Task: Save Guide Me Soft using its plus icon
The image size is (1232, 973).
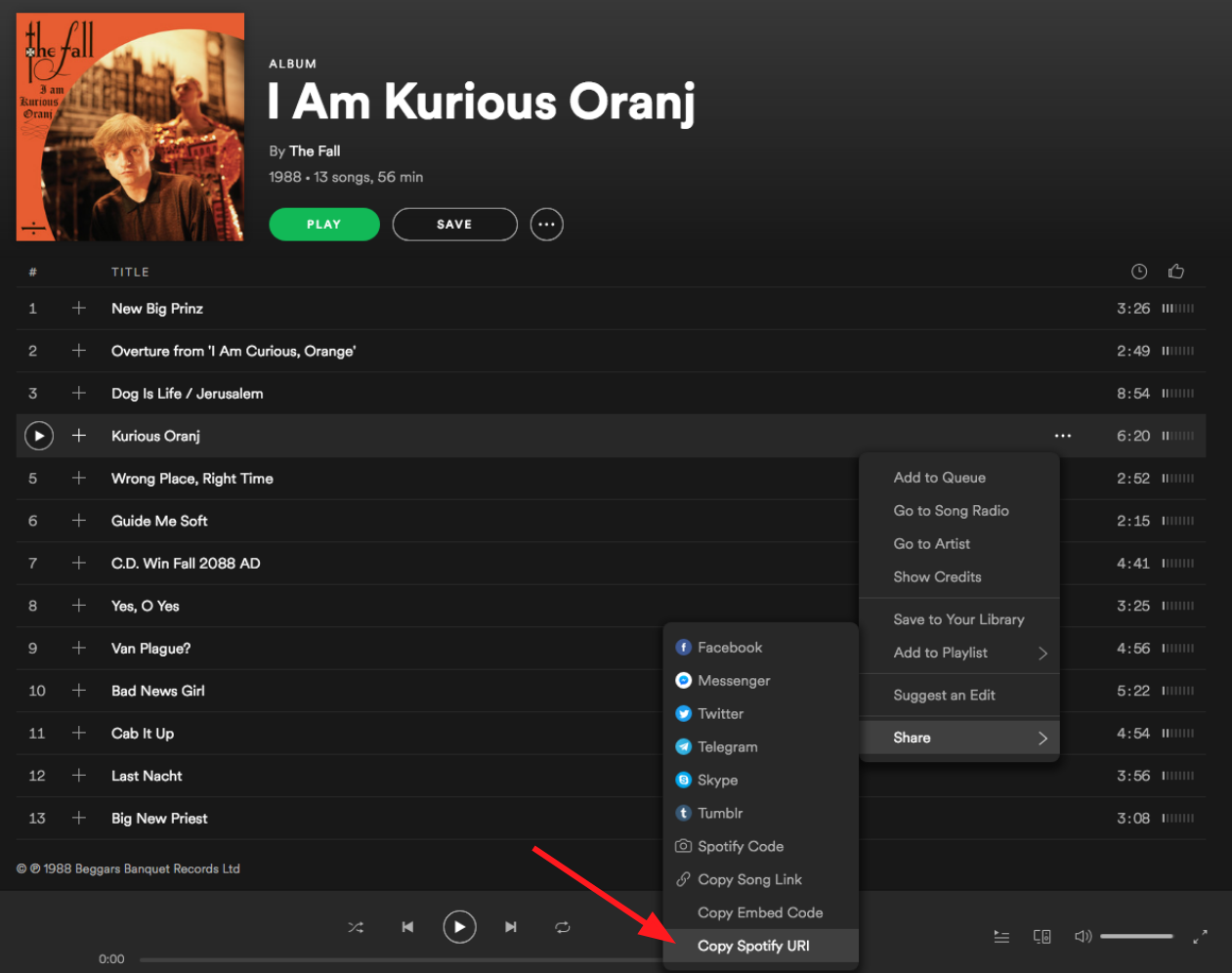Action: pos(79,521)
